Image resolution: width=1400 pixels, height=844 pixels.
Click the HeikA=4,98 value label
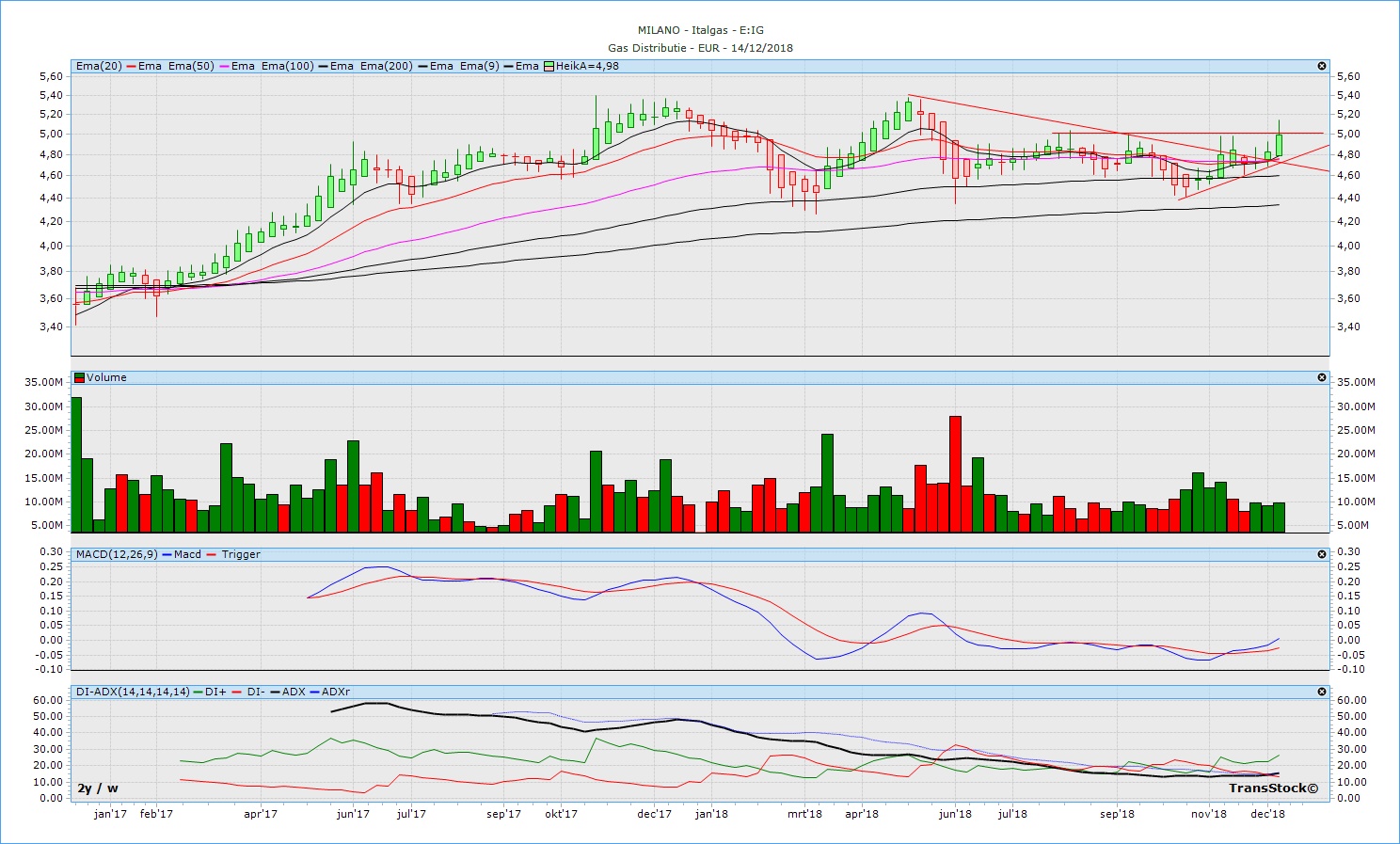point(587,66)
